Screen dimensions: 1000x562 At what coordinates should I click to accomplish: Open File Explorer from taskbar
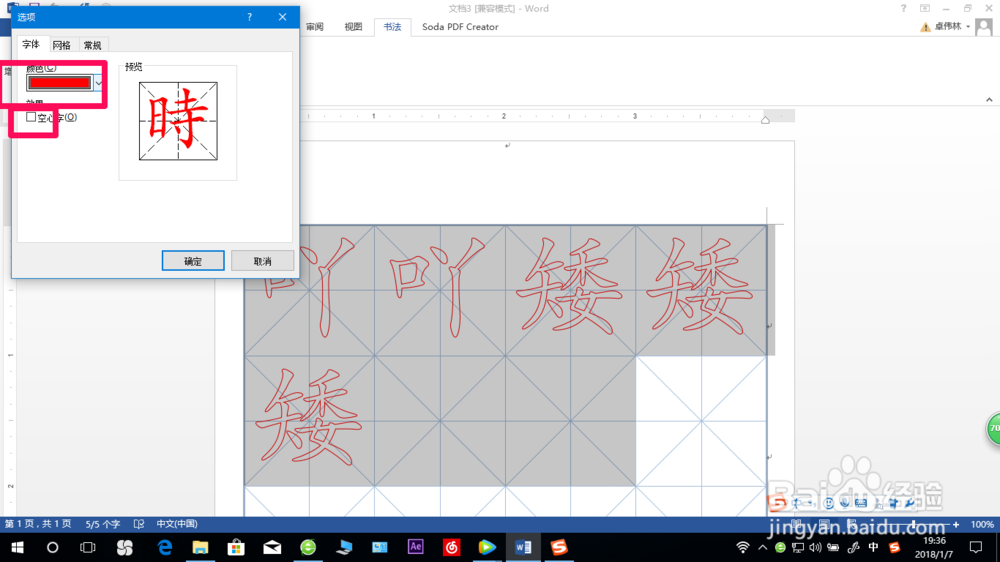[x=200, y=547]
